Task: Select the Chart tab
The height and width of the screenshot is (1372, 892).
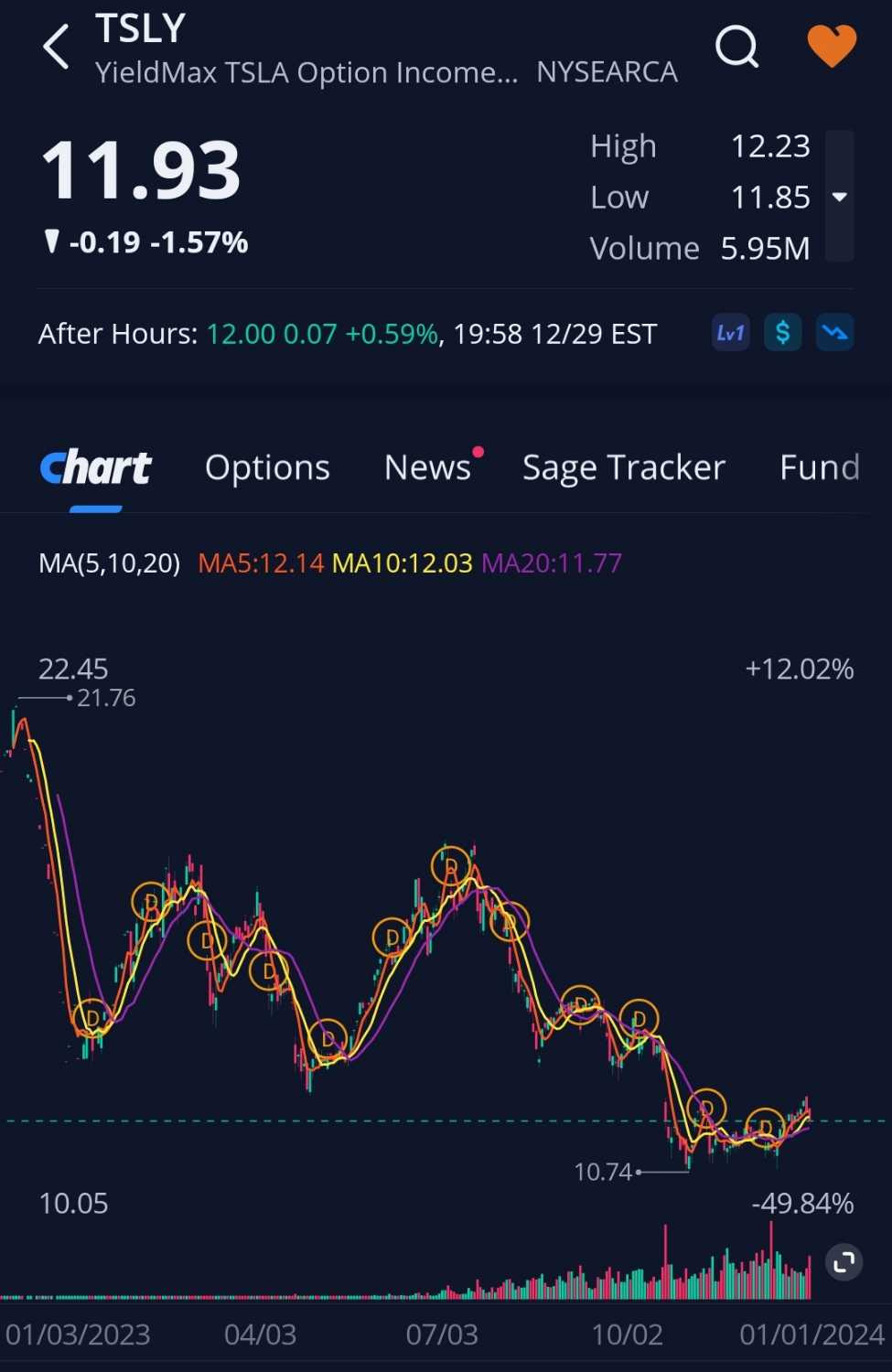Action: pyautogui.click(x=96, y=467)
